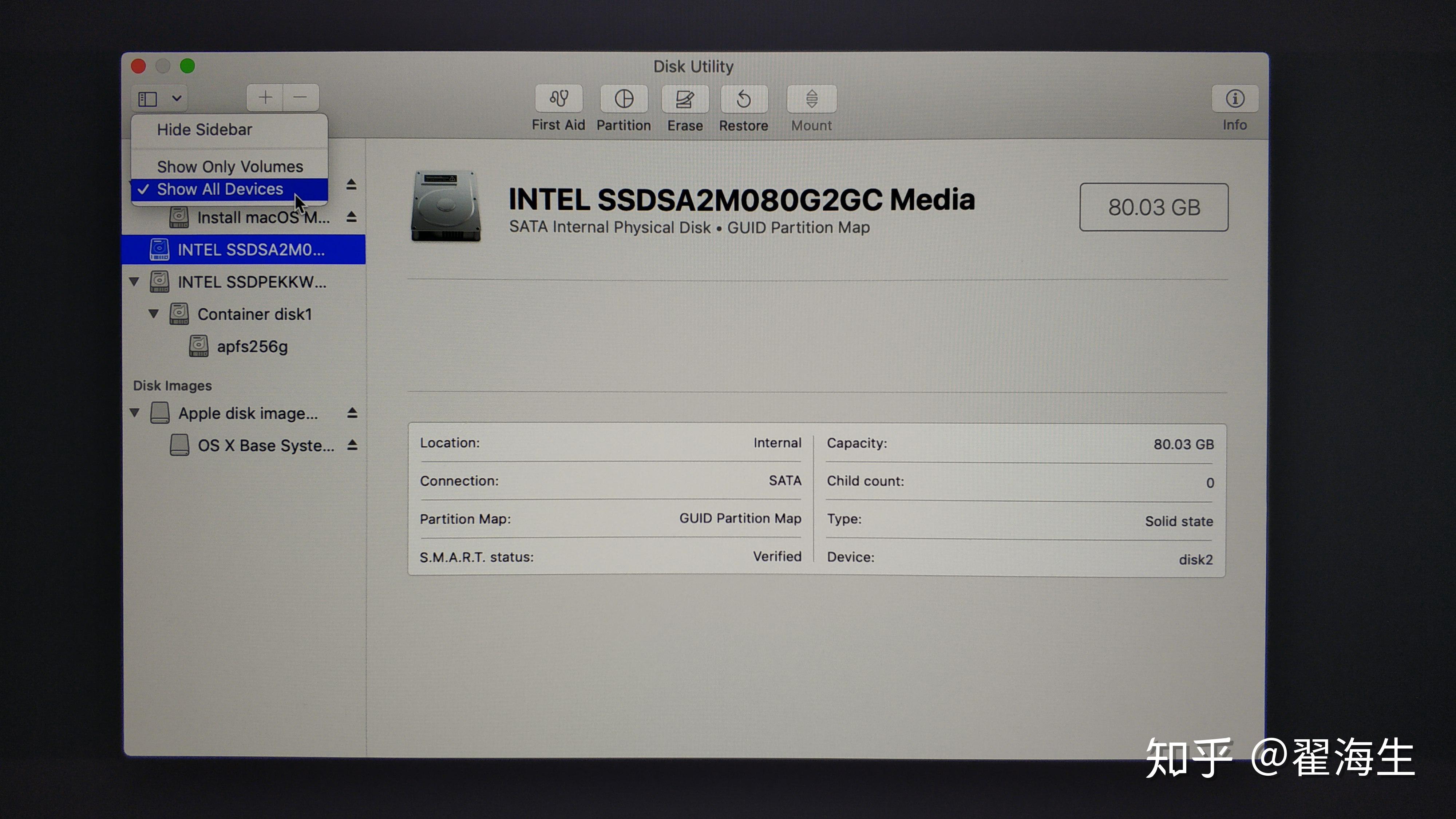This screenshot has width=1456, height=819.
Task: Select INTEL SSDSA2M0 disk in sidebar
Action: (251, 249)
